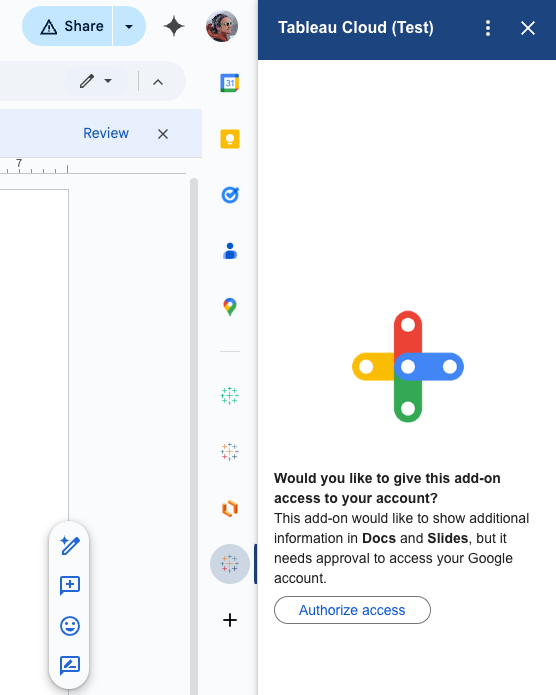The width and height of the screenshot is (556, 695).
Task: Click the Gemini sparkle icon
Action: 174,27
